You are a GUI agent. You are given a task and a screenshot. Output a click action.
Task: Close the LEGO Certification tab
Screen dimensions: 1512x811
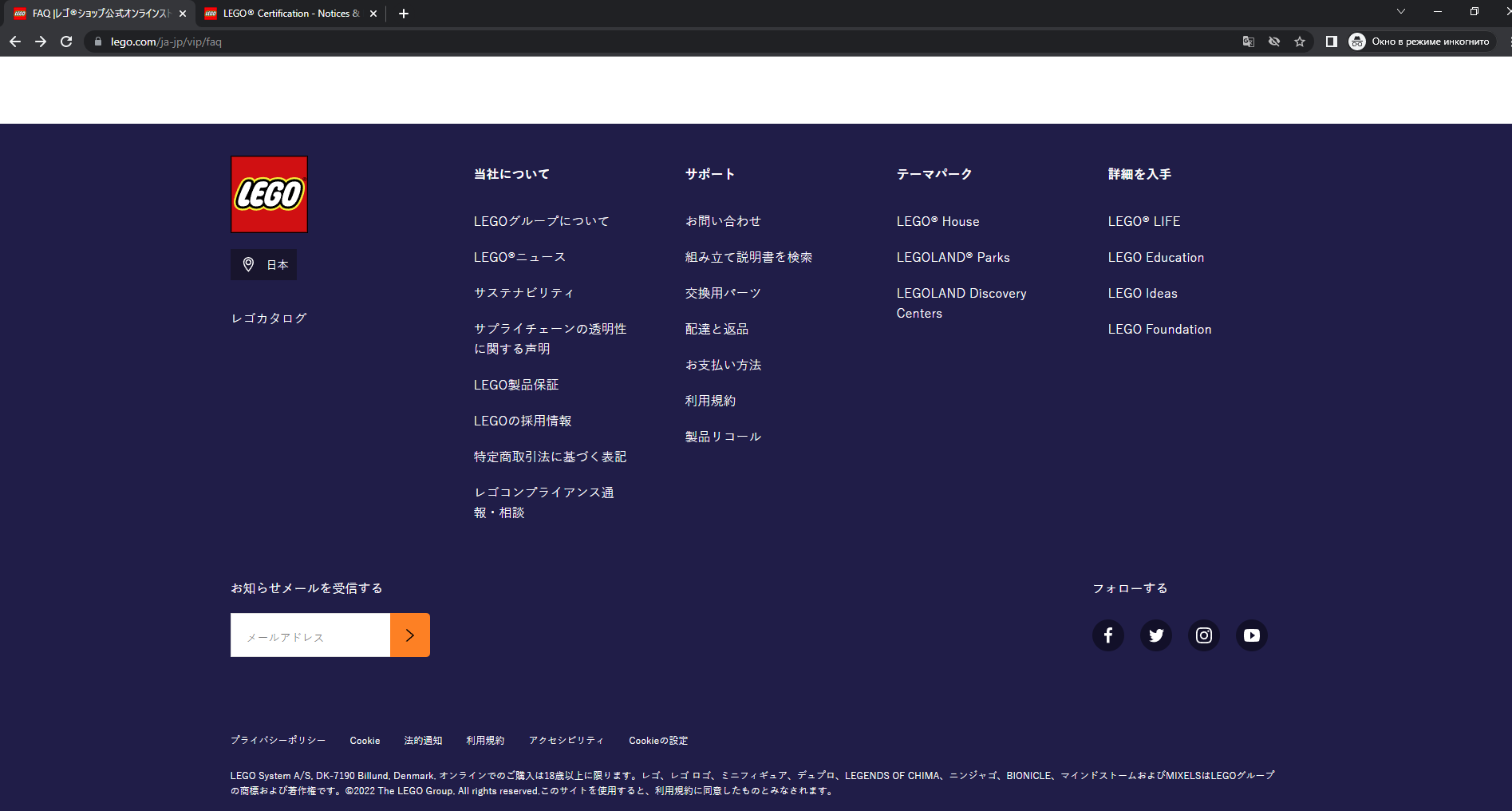[373, 14]
